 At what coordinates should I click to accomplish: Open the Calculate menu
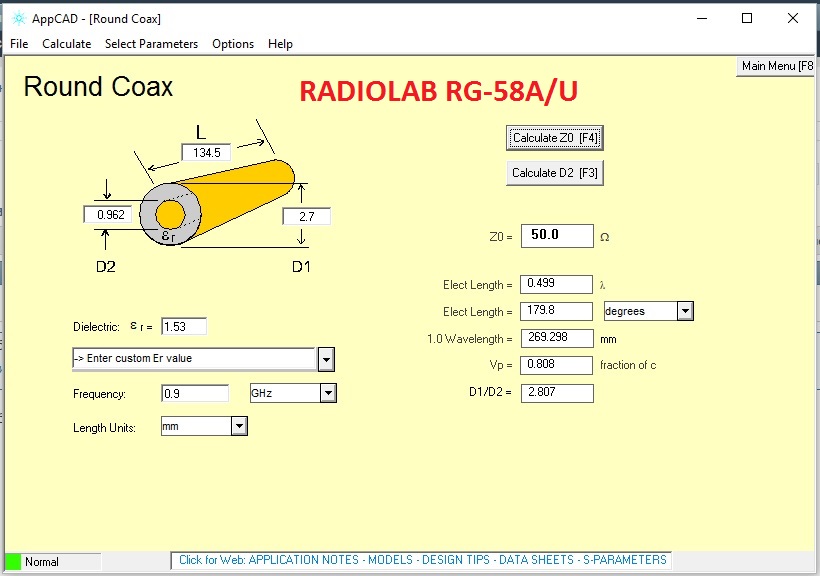click(67, 44)
